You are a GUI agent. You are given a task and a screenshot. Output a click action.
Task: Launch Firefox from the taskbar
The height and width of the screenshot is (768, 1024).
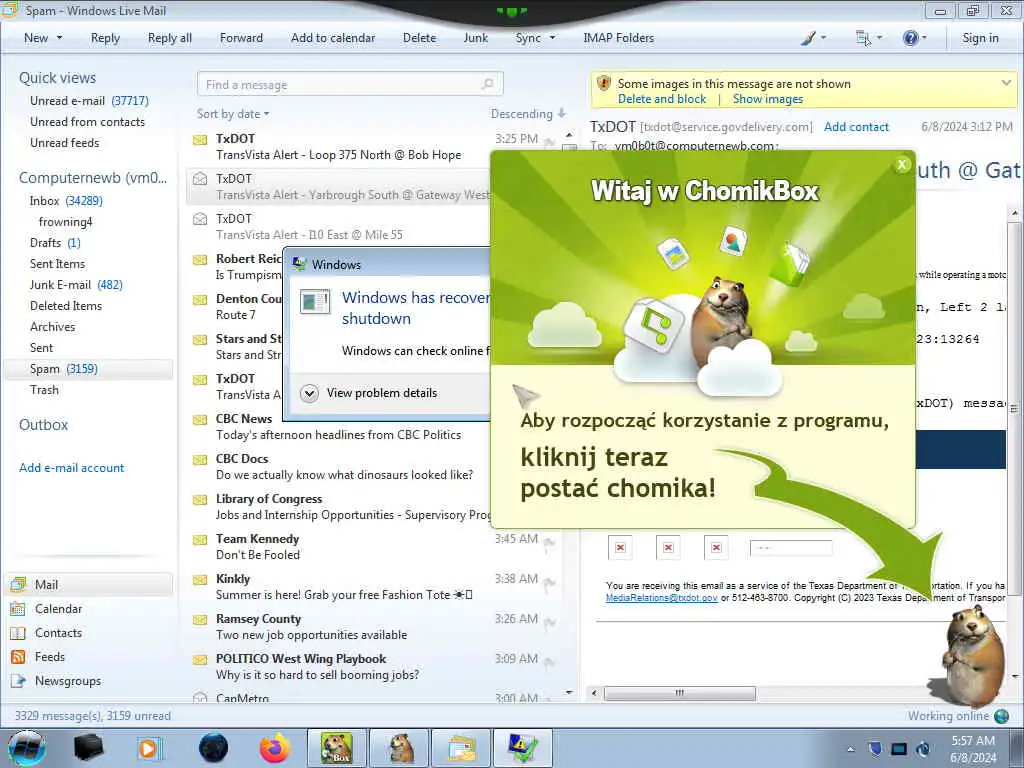click(x=275, y=748)
